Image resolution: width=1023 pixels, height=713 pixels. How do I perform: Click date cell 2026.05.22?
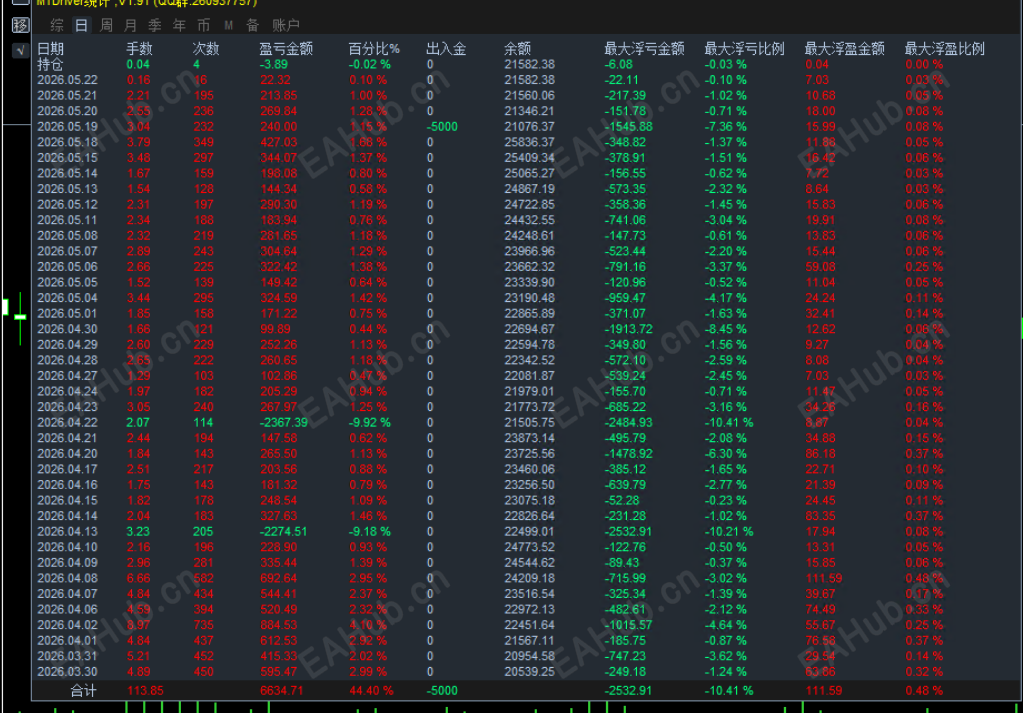(x=67, y=80)
